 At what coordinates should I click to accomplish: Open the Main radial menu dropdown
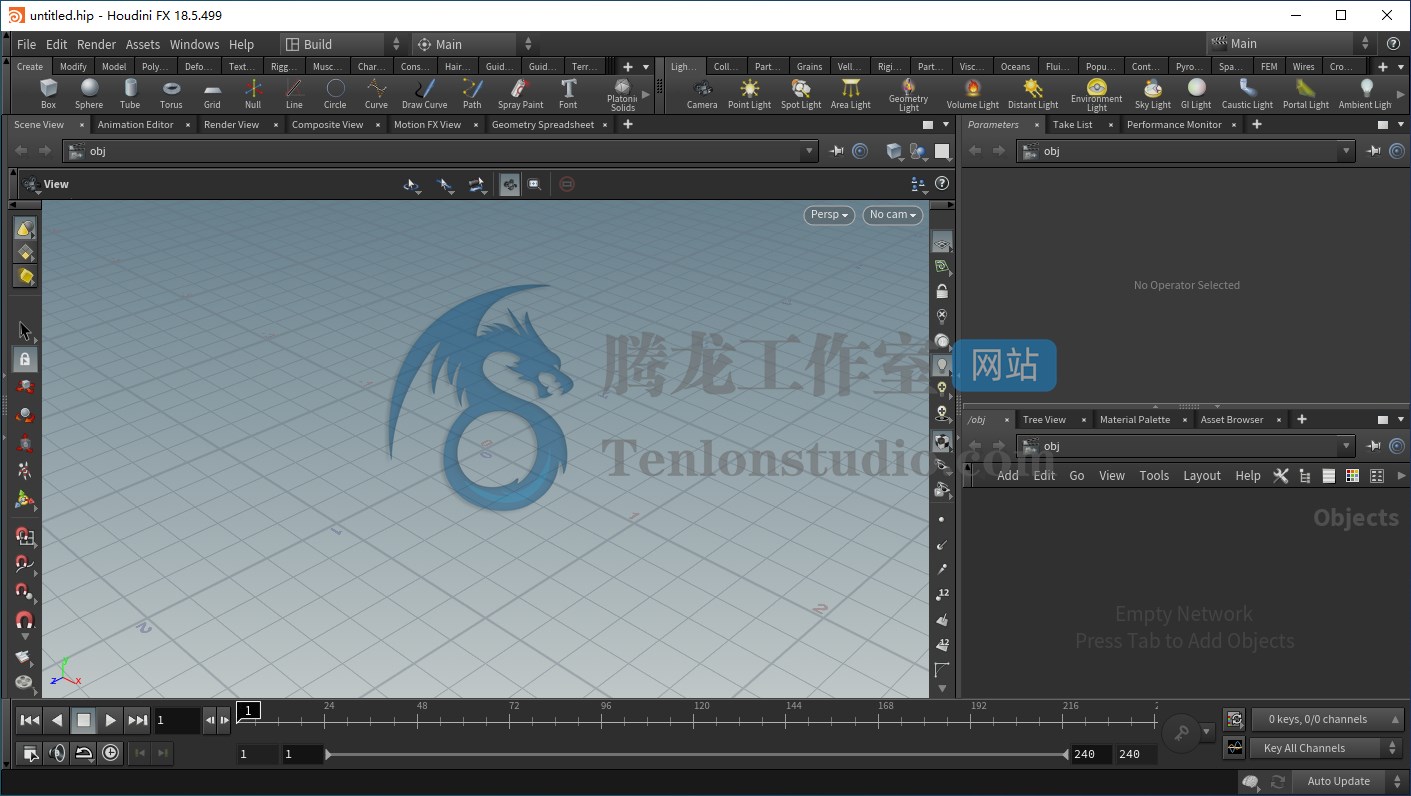(x=474, y=44)
